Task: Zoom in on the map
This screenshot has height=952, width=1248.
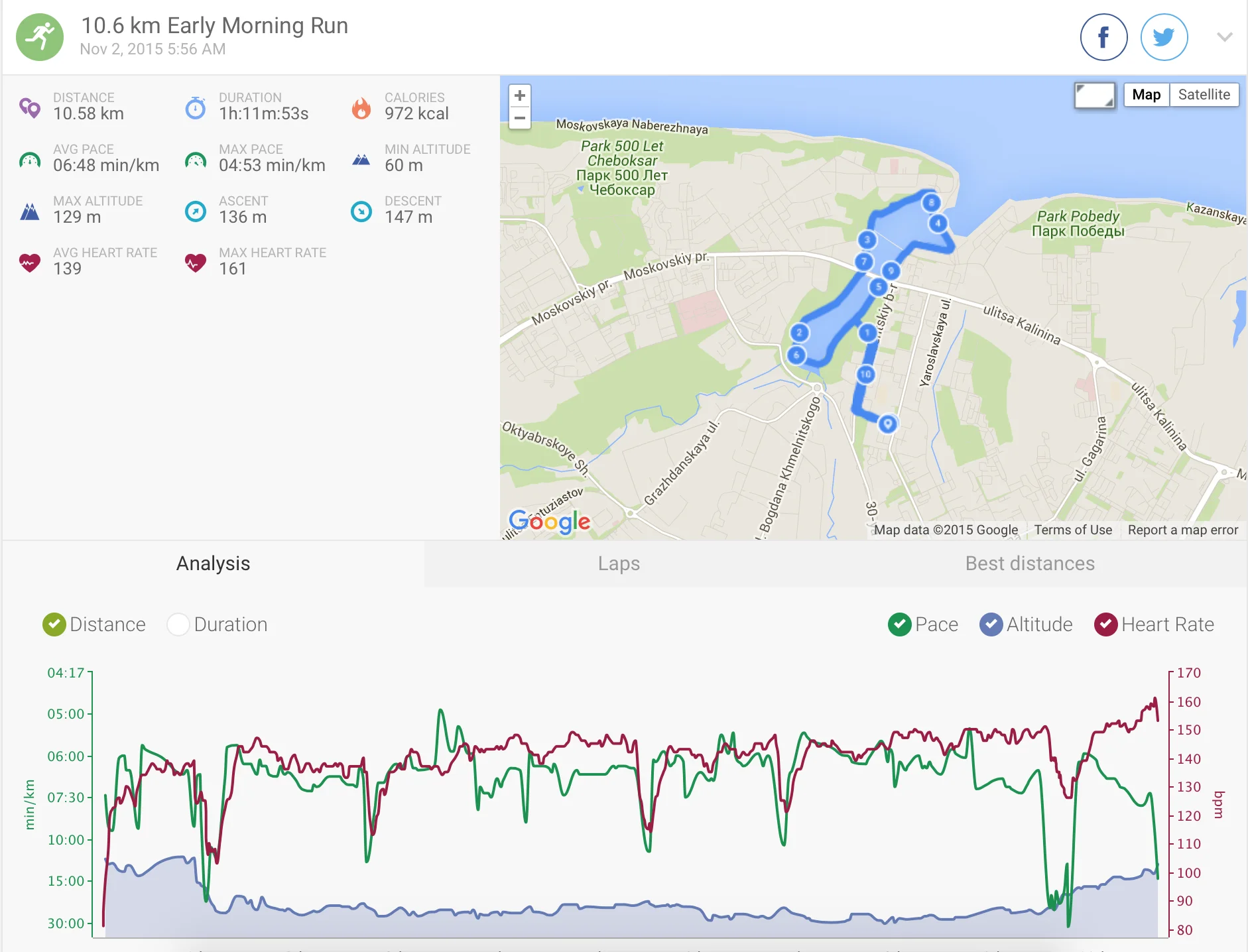Action: point(520,95)
